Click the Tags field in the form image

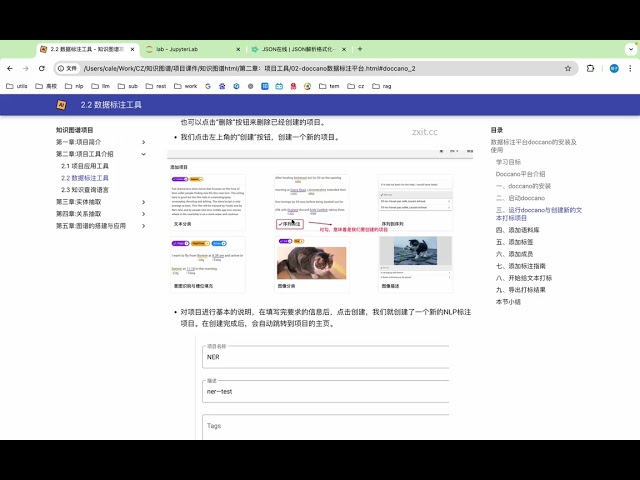326,427
